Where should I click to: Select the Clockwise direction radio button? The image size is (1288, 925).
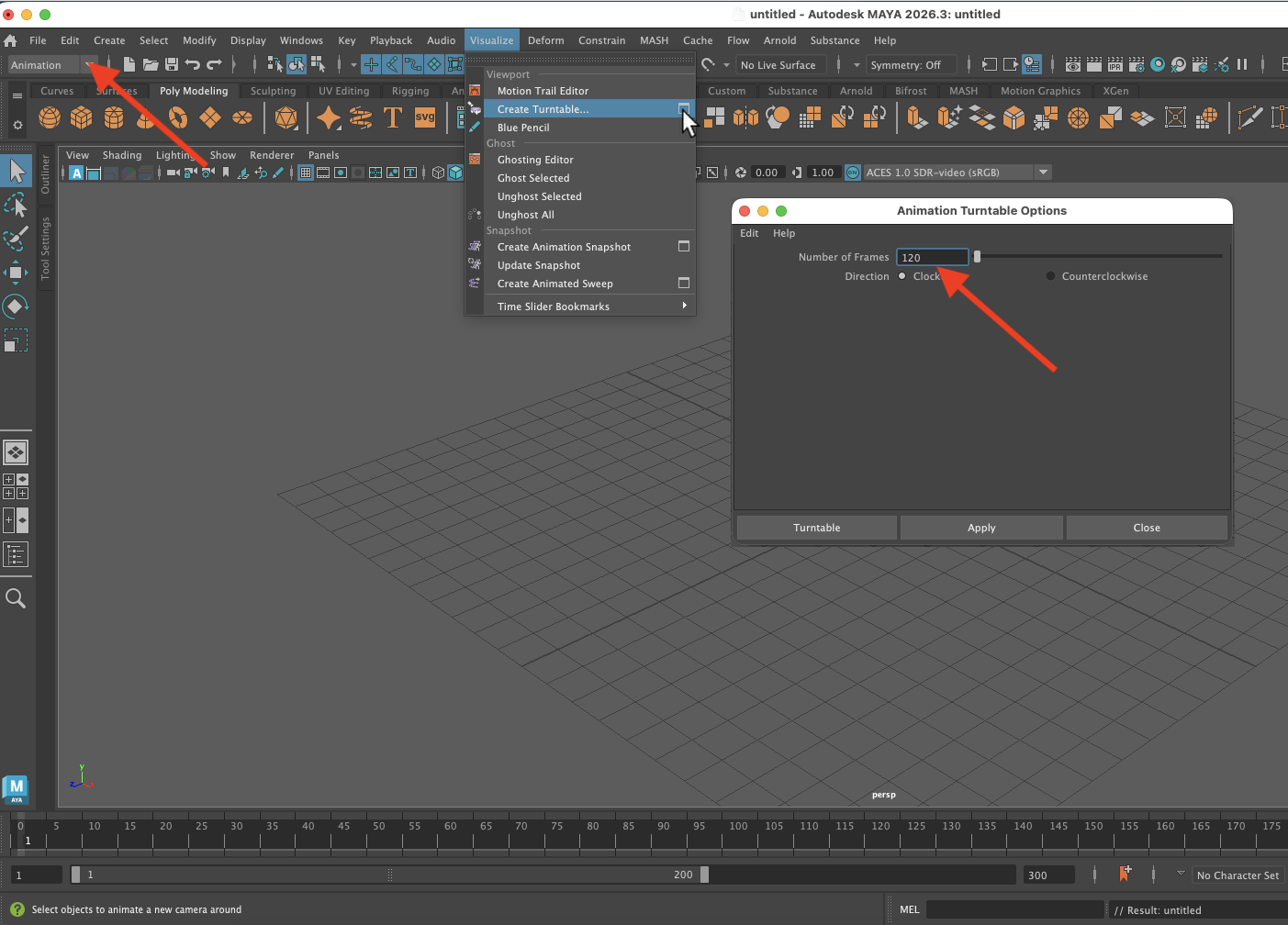coord(902,276)
